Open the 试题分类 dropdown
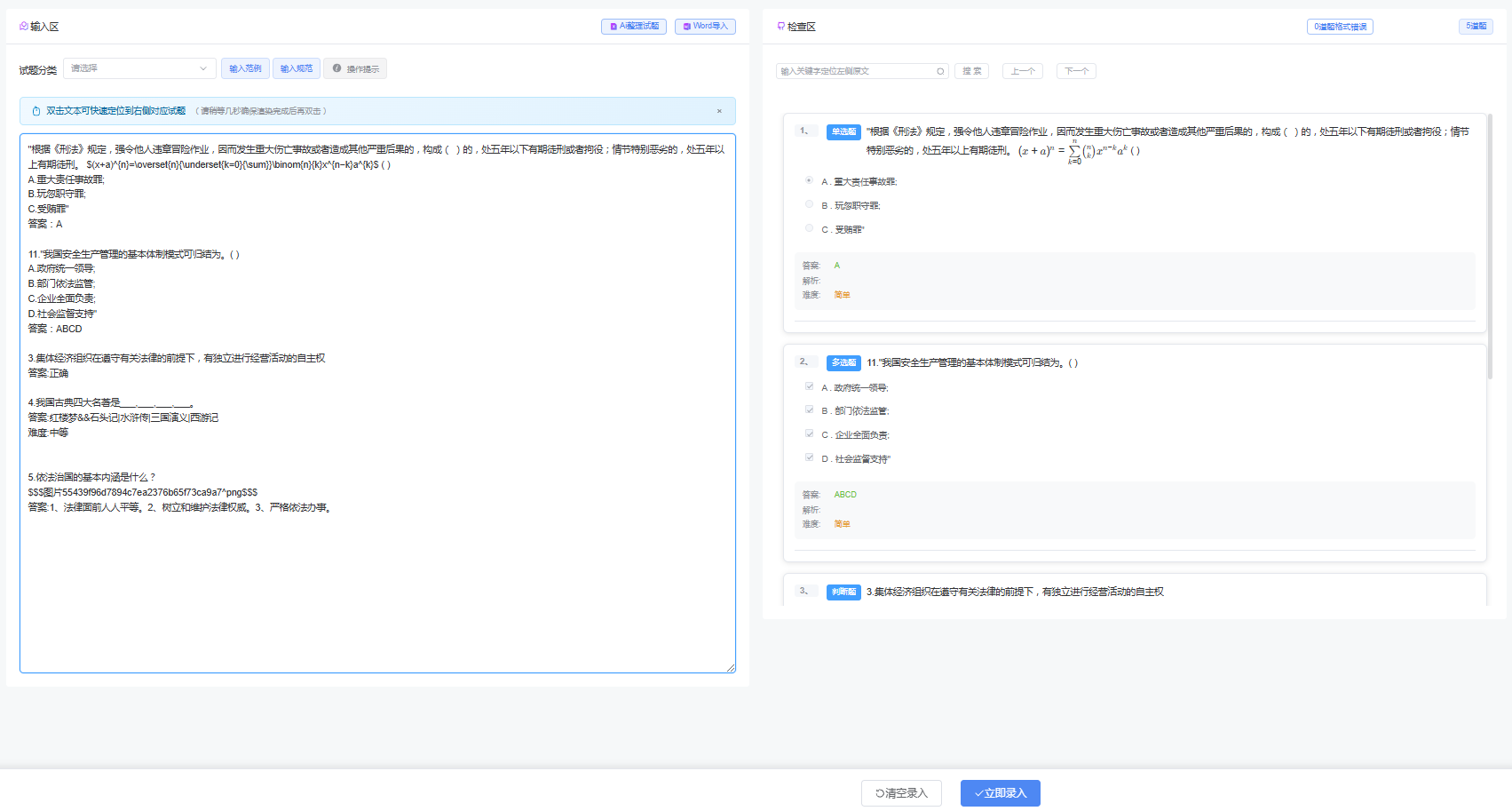Viewport: 1512px width, 811px height. pyautogui.click(x=139, y=68)
